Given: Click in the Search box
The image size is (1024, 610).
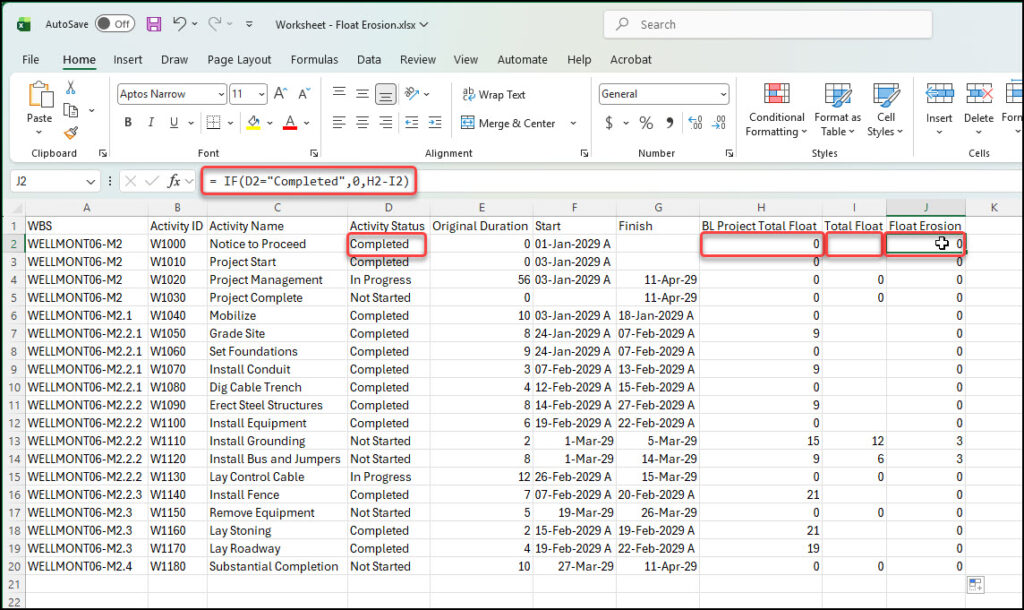Looking at the screenshot, I should [767, 24].
